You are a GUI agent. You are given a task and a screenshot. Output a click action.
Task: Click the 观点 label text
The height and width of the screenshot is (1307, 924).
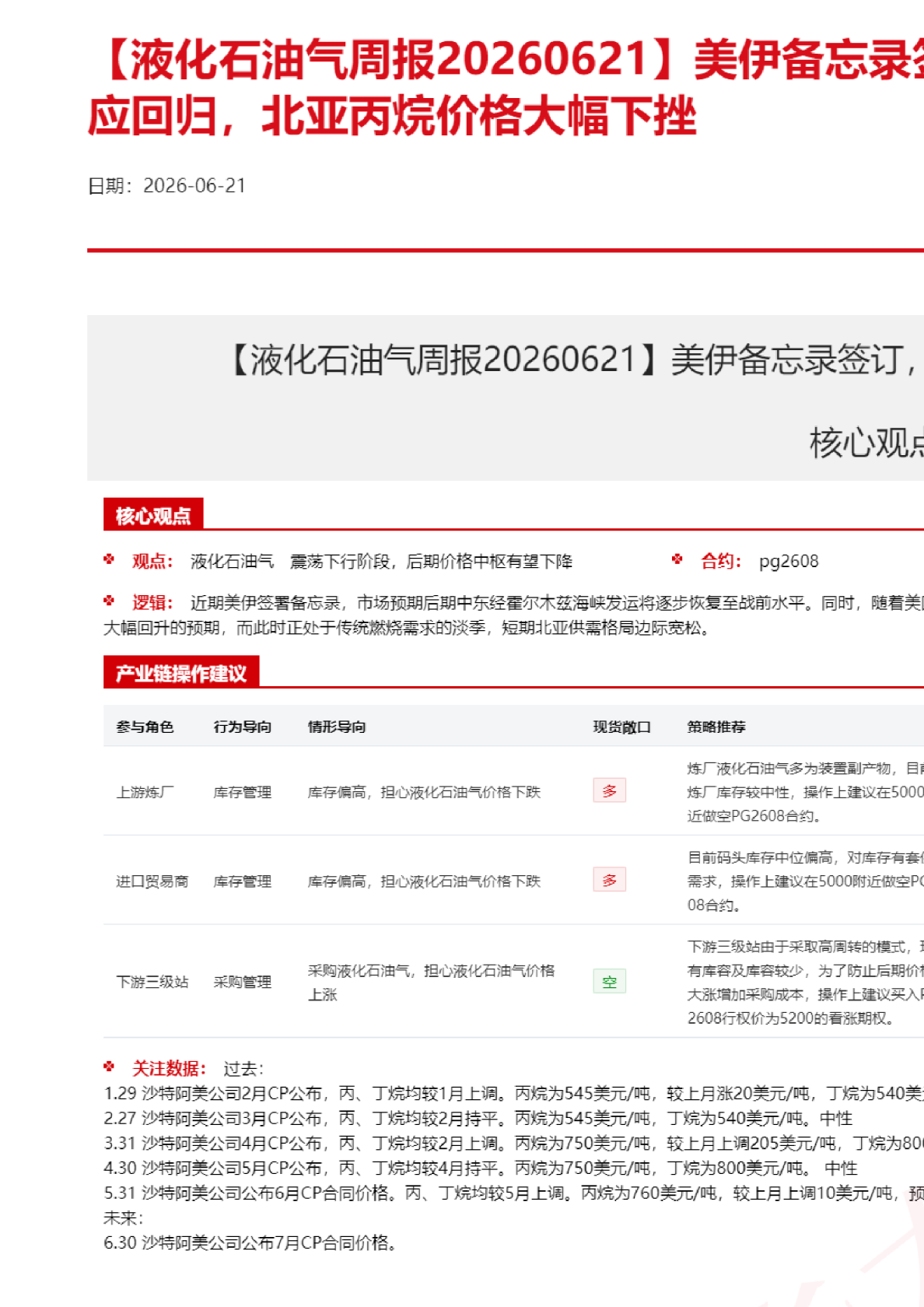click(152, 562)
